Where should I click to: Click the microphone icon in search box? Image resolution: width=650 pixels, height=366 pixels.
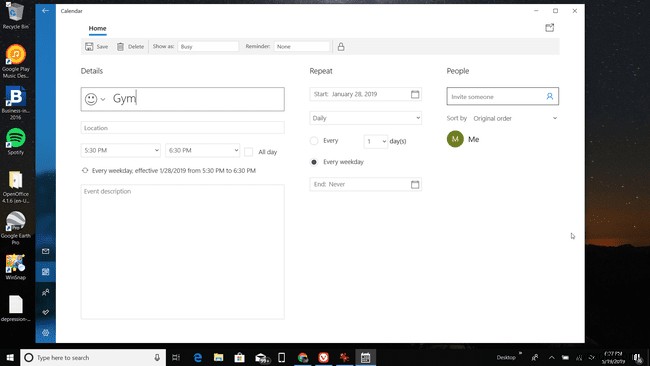click(x=157, y=357)
